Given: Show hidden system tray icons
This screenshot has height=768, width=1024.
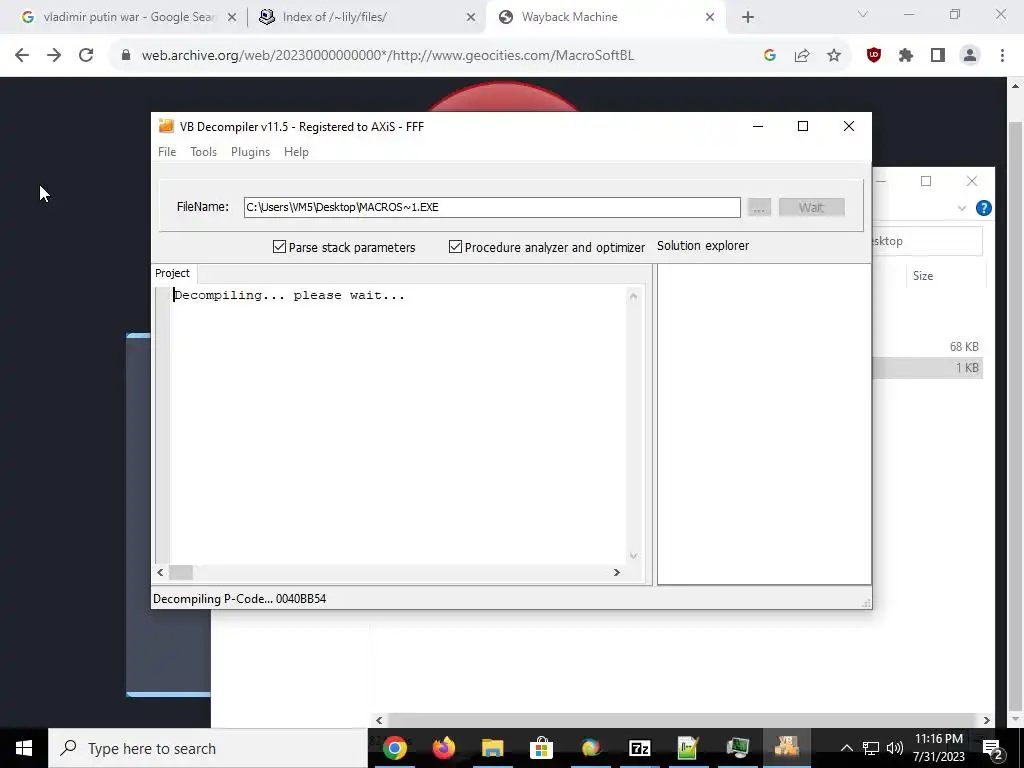Looking at the screenshot, I should 846,748.
